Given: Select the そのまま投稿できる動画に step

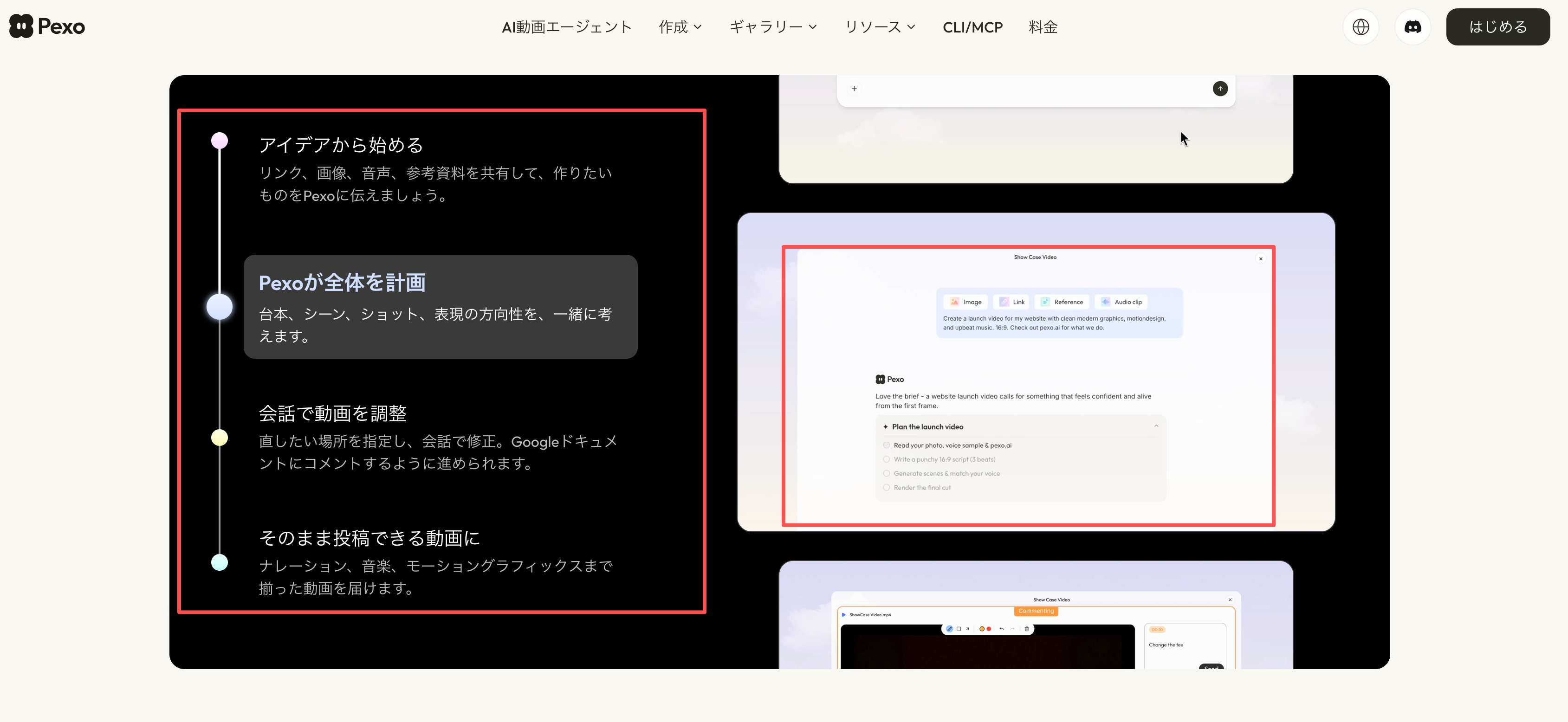Looking at the screenshot, I should pos(436,563).
